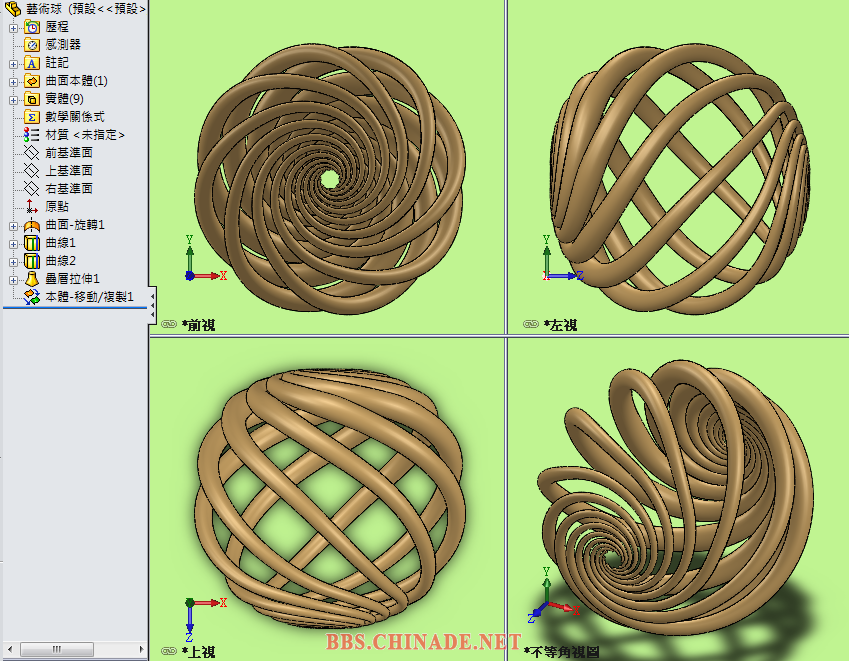Expand the 疊層拉伸1 feature
Screen dimensions: 849x661
point(14,280)
